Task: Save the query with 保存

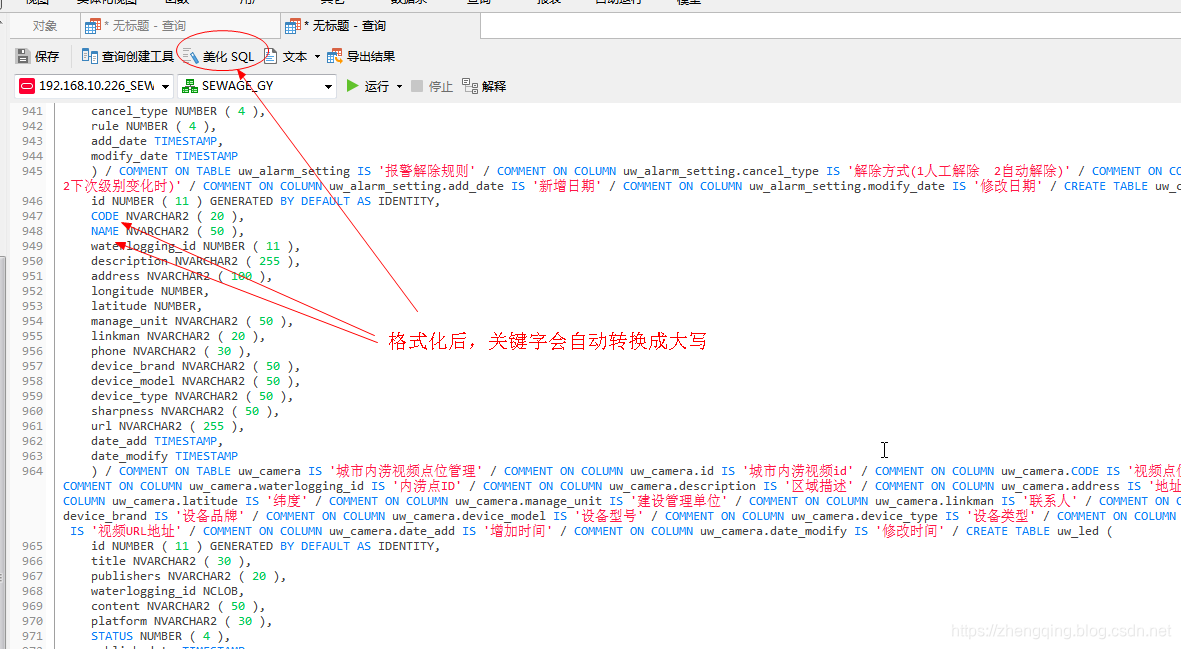Action: (38, 56)
